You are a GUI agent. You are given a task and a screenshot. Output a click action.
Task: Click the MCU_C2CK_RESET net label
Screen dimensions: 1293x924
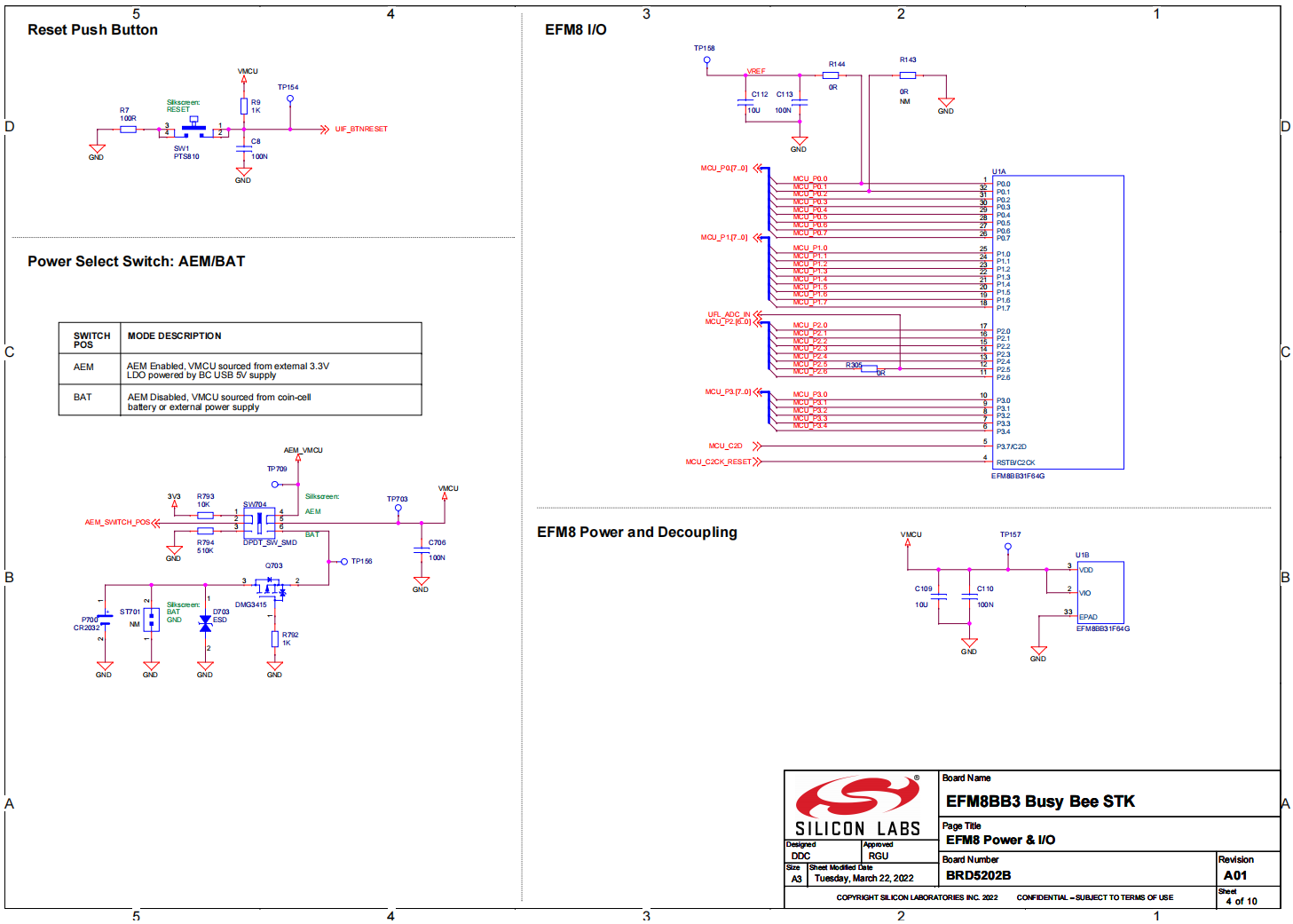[x=718, y=462]
